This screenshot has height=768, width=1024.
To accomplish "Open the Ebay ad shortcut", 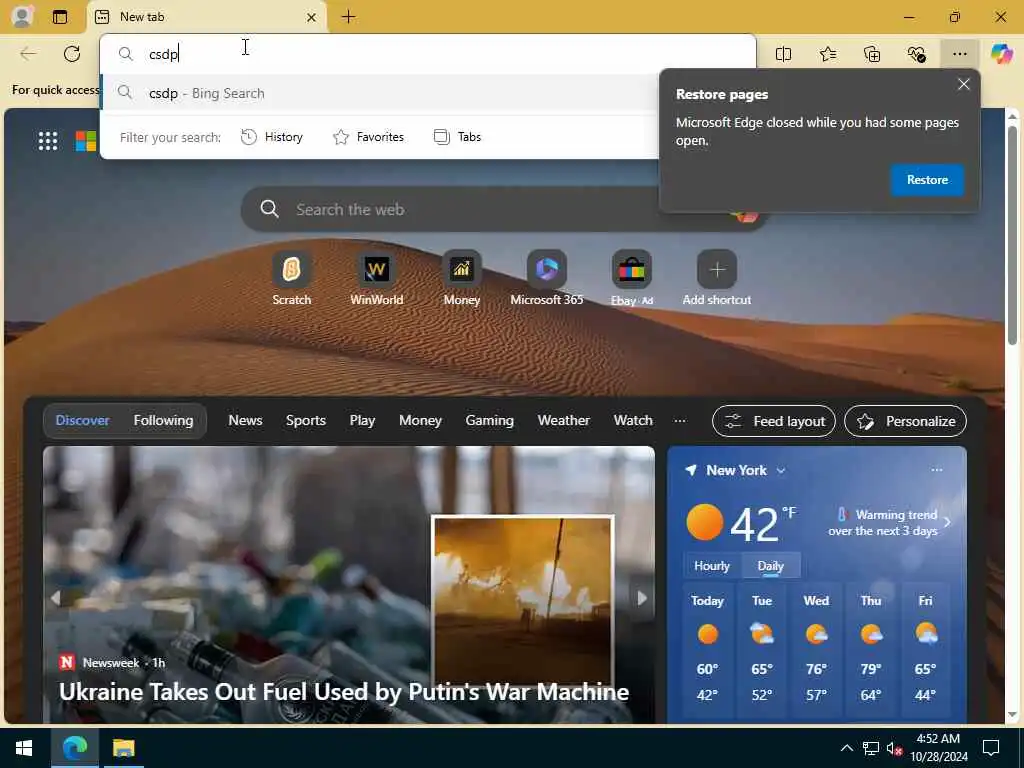I will coord(632,279).
